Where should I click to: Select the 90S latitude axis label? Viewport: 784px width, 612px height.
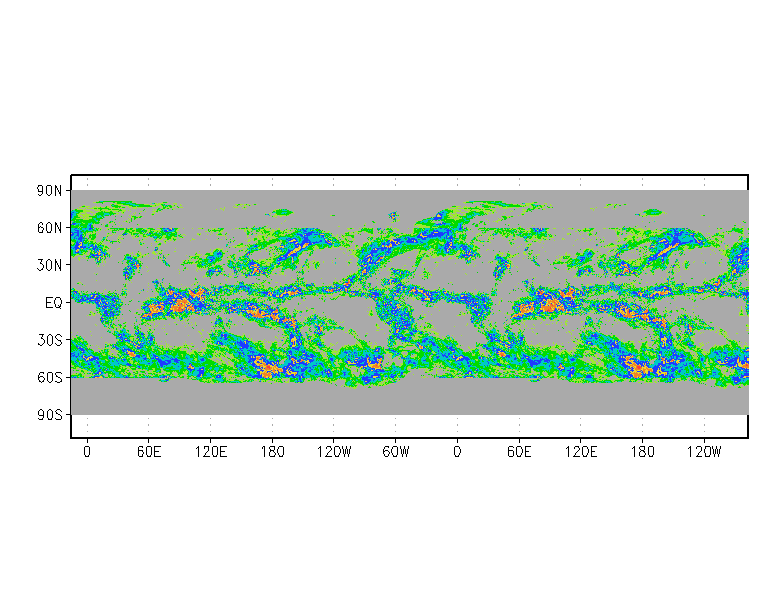click(x=50, y=415)
